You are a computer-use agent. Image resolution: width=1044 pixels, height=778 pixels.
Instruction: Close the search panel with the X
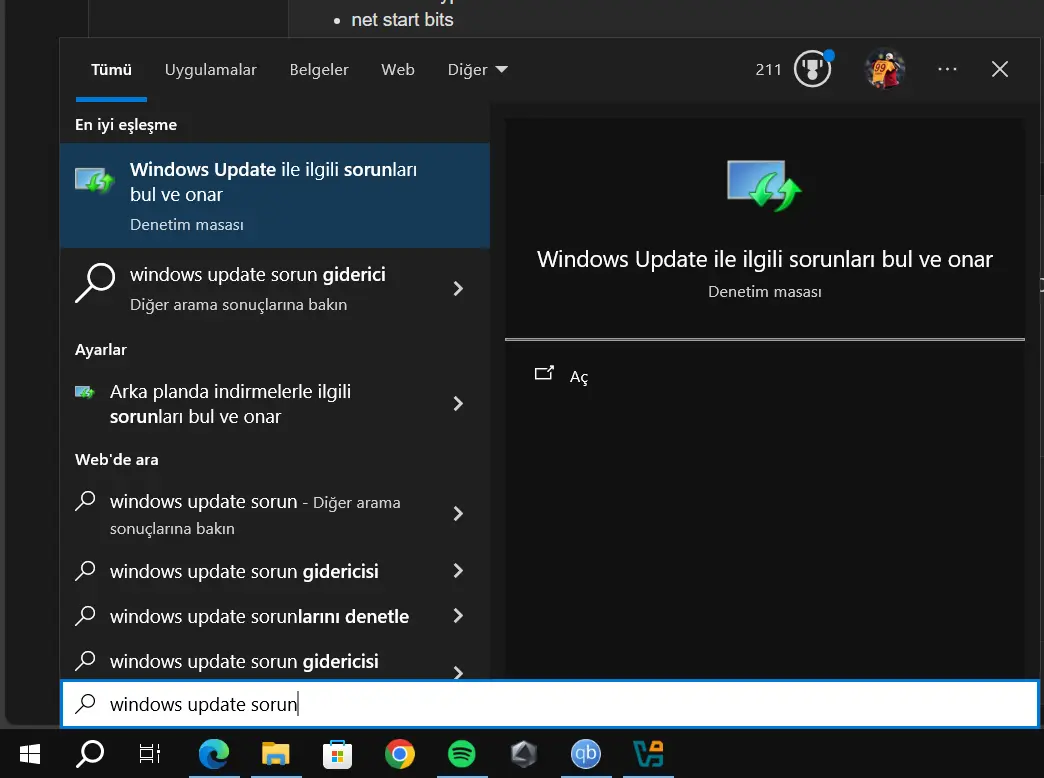[999, 69]
